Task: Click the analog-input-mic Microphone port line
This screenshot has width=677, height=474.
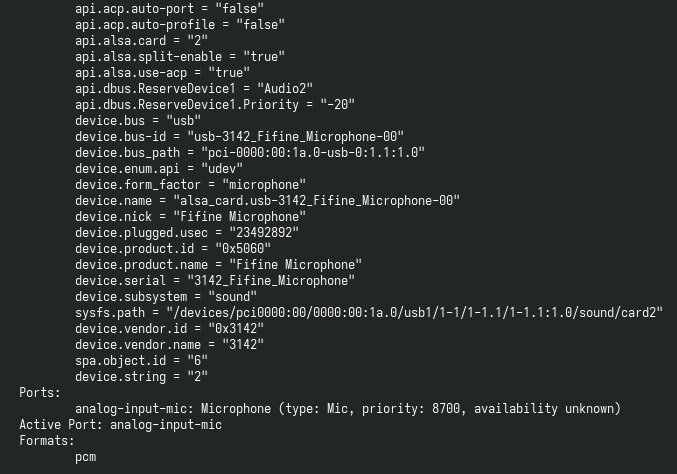Action: [x=348, y=408]
